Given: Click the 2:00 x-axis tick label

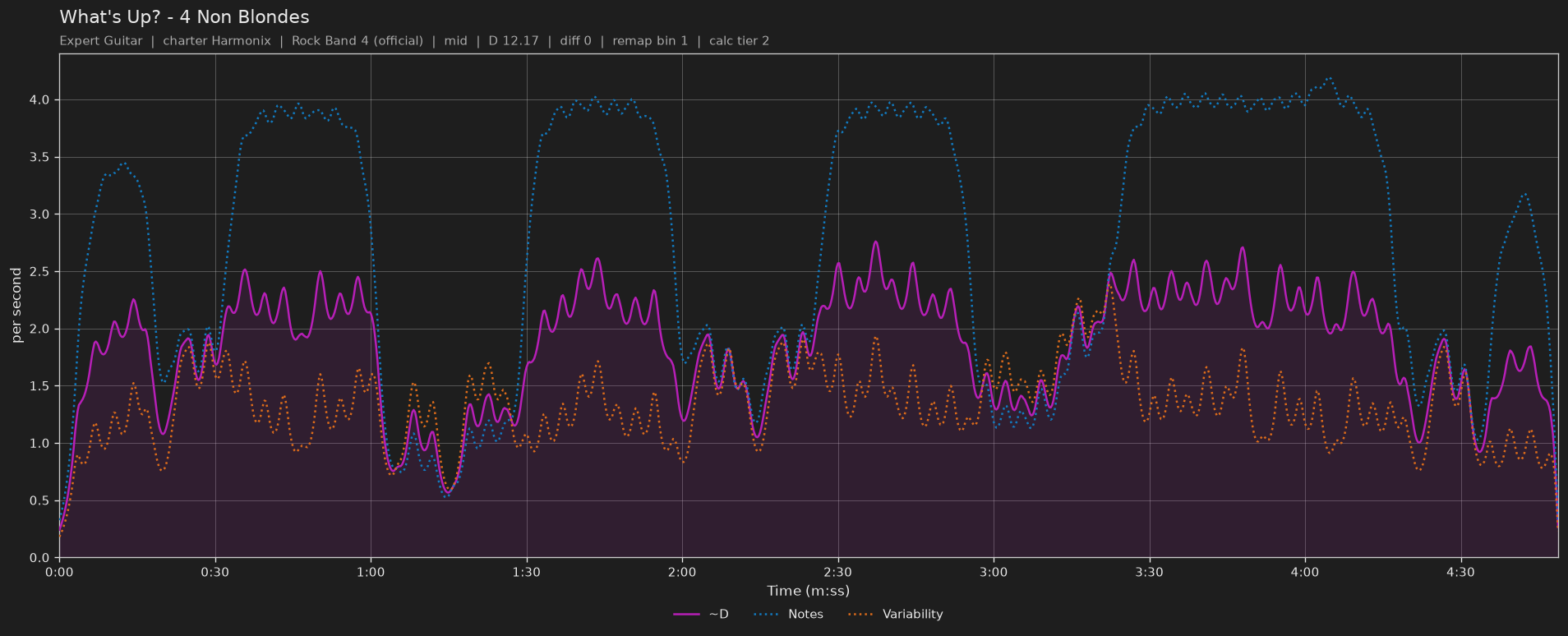Looking at the screenshot, I should [682, 572].
